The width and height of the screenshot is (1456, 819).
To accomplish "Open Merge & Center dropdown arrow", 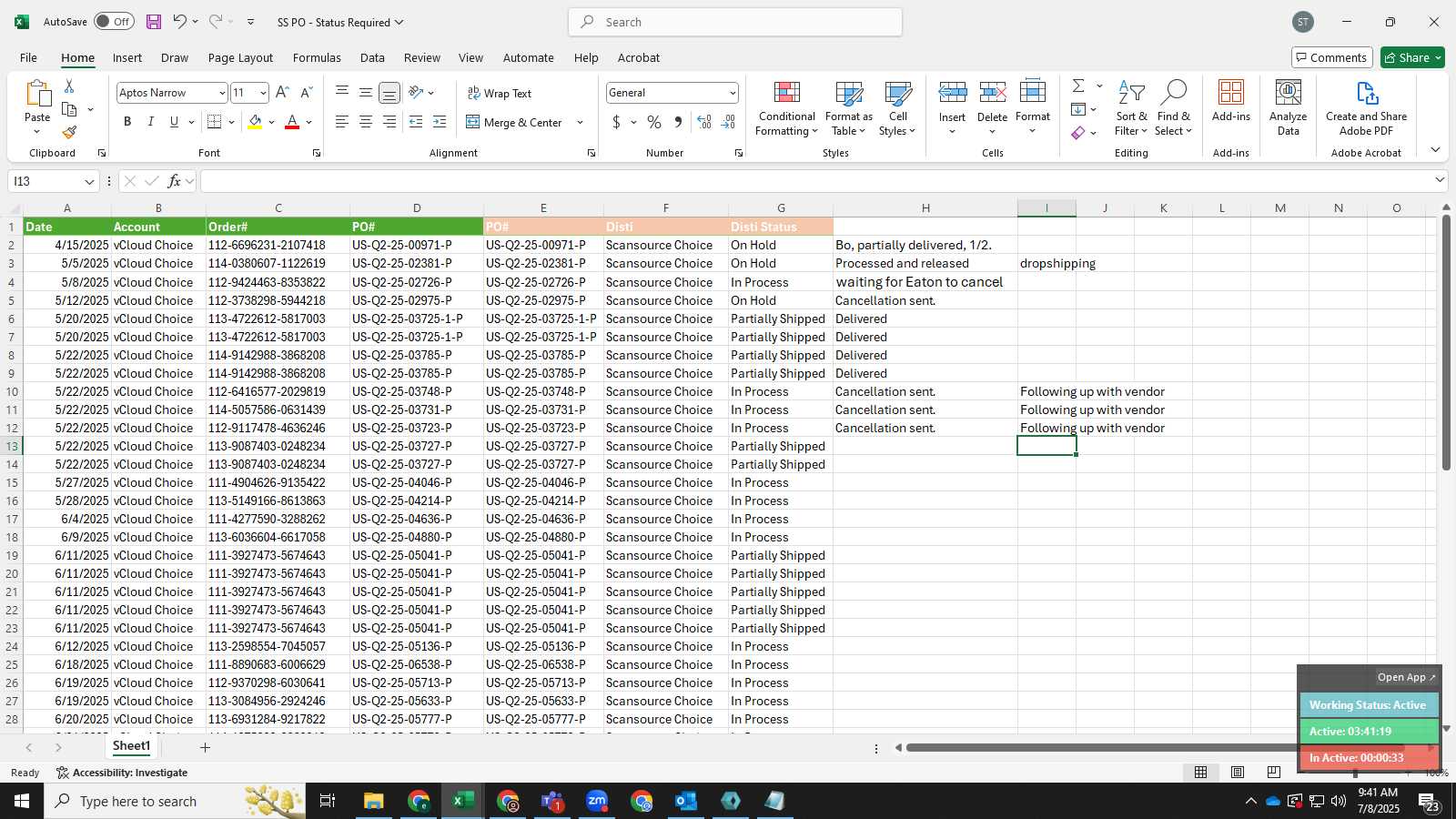I will tap(580, 122).
